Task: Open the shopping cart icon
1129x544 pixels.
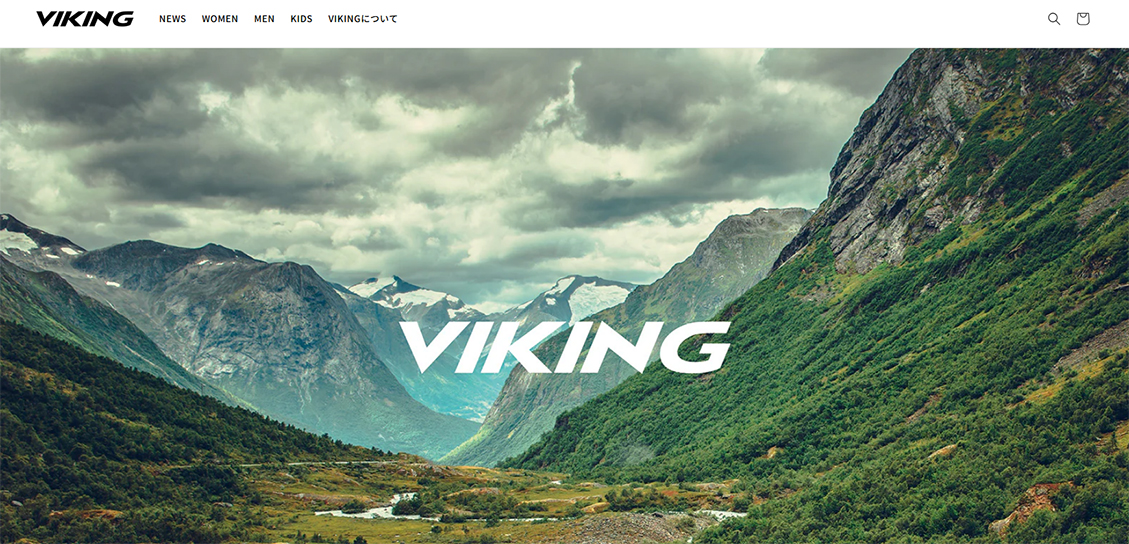Action: 1082,19
